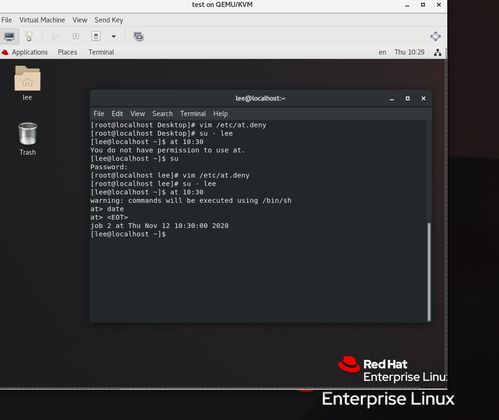Open virtual hardware details lightbulb icon
Viewport: 499px width, 420px height.
pos(29,36)
